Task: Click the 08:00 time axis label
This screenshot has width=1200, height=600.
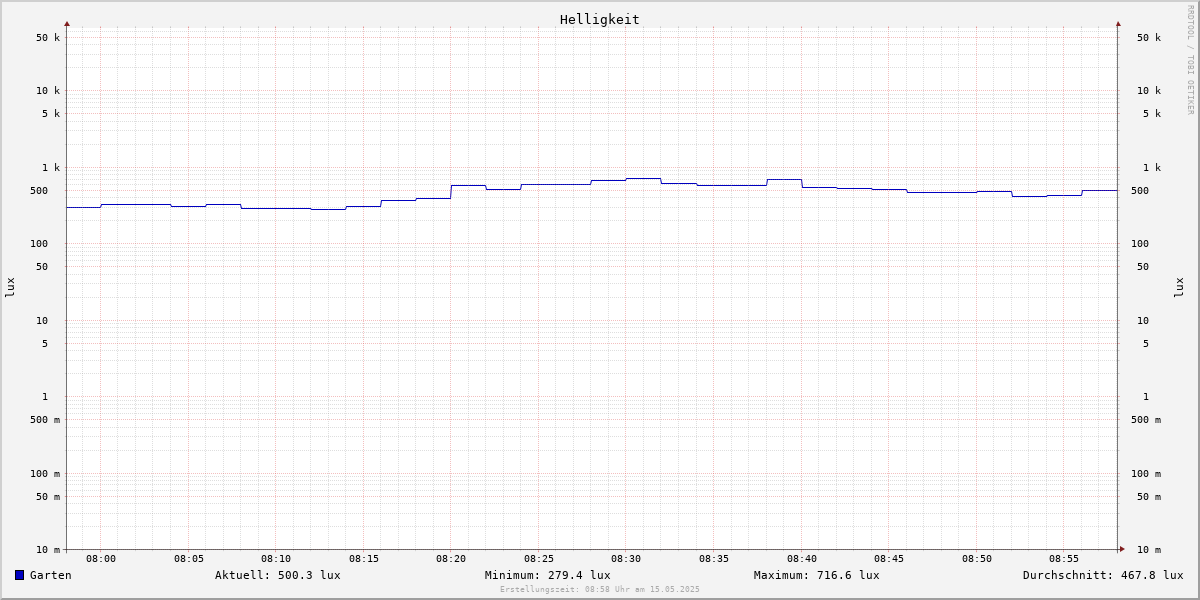Action: pos(101,559)
